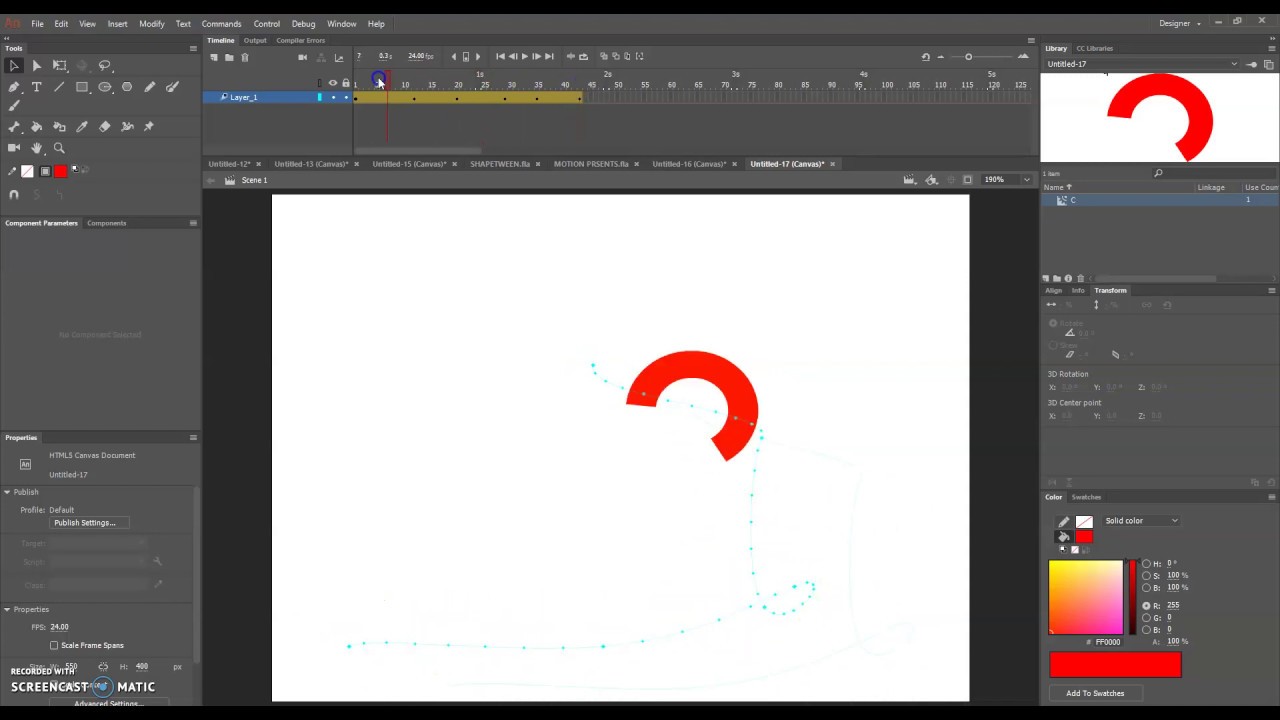Open the Commands menu

tap(221, 23)
